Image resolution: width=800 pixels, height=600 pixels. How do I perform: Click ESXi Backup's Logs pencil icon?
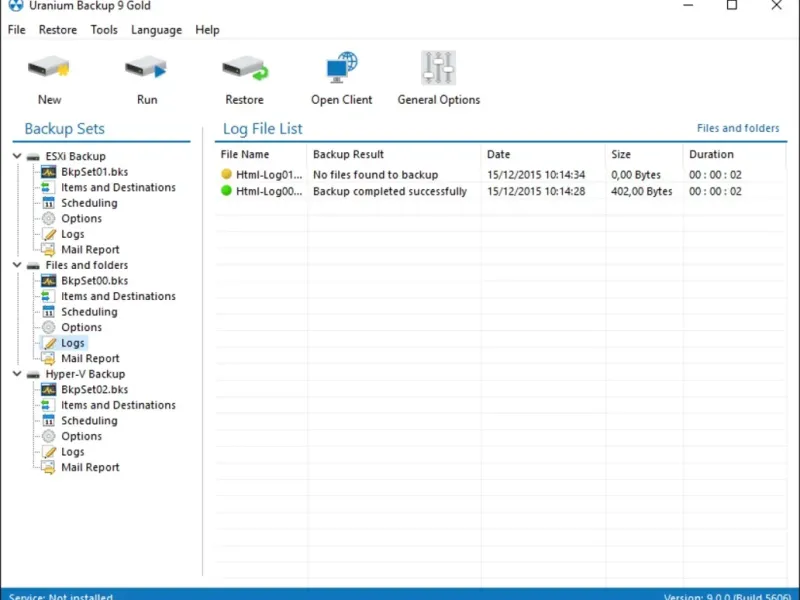coord(49,234)
